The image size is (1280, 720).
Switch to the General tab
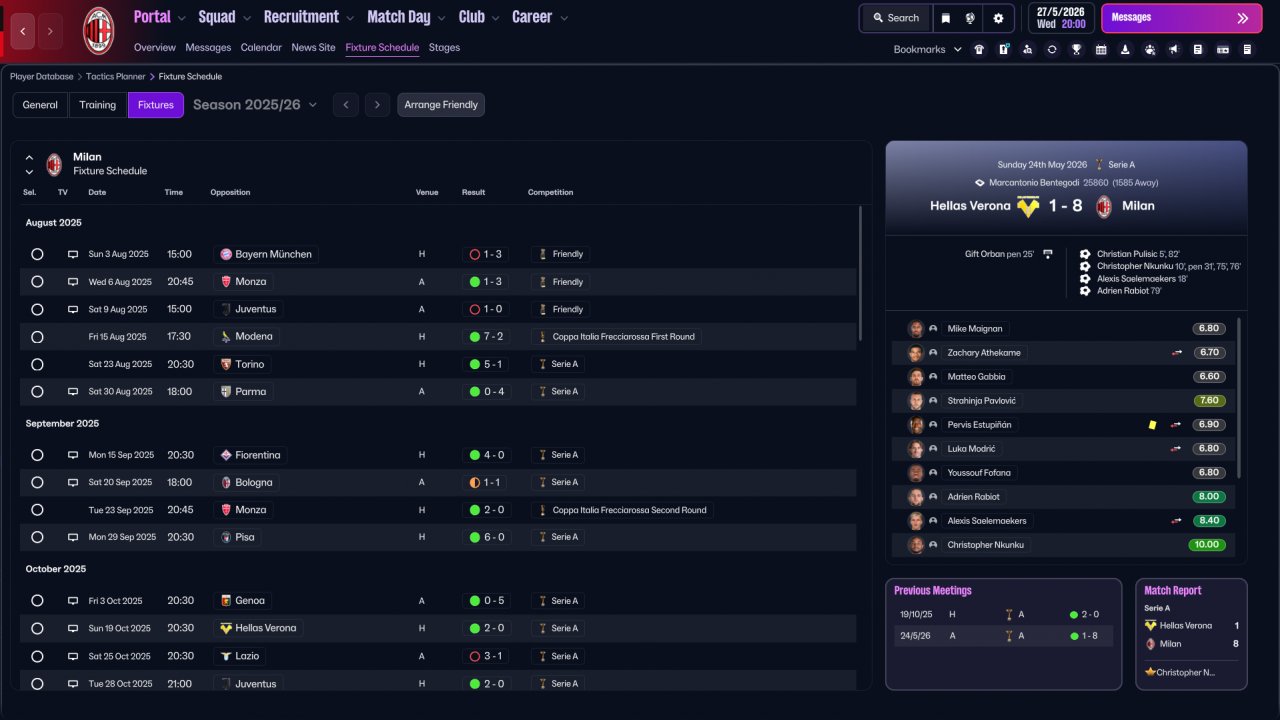[x=40, y=105]
